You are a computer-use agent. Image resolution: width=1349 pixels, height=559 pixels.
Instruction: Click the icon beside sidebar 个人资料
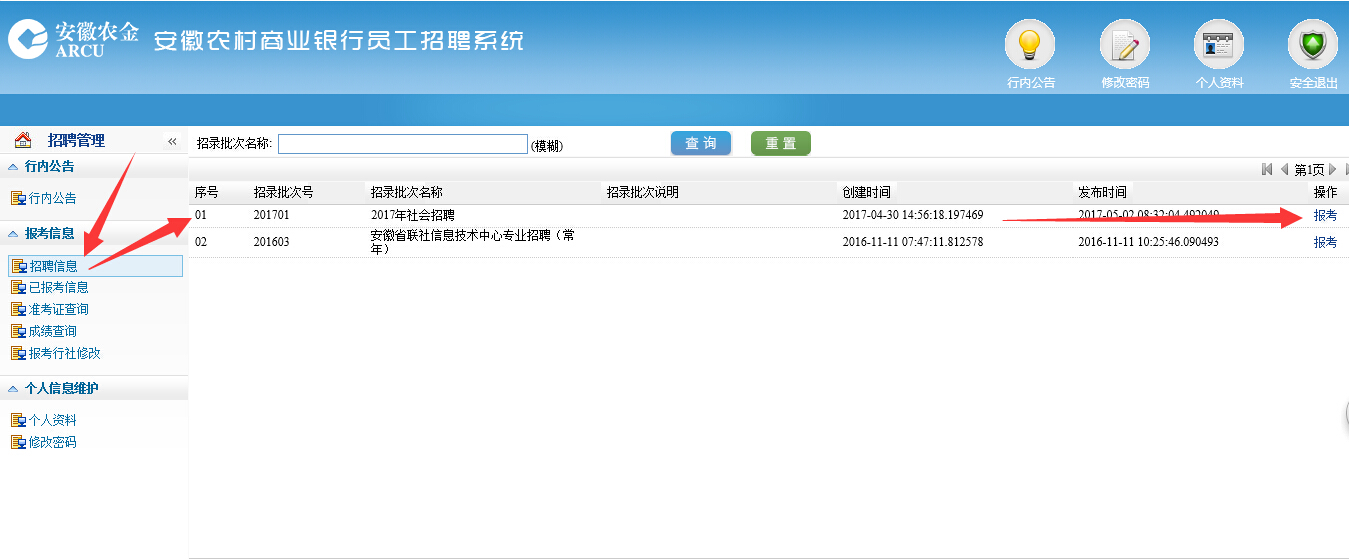18,420
